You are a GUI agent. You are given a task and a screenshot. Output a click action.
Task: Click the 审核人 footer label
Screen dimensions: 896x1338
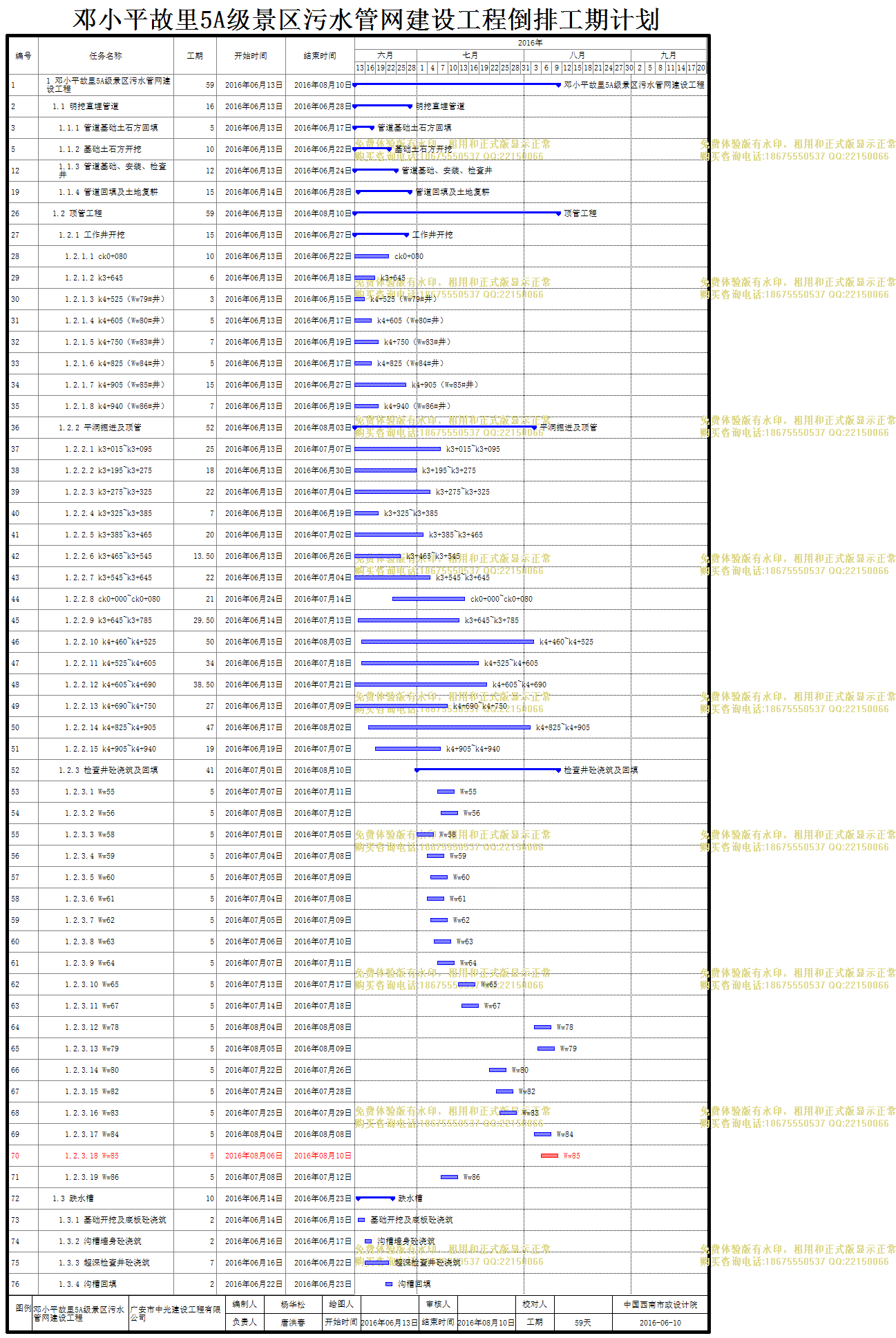[438, 1304]
